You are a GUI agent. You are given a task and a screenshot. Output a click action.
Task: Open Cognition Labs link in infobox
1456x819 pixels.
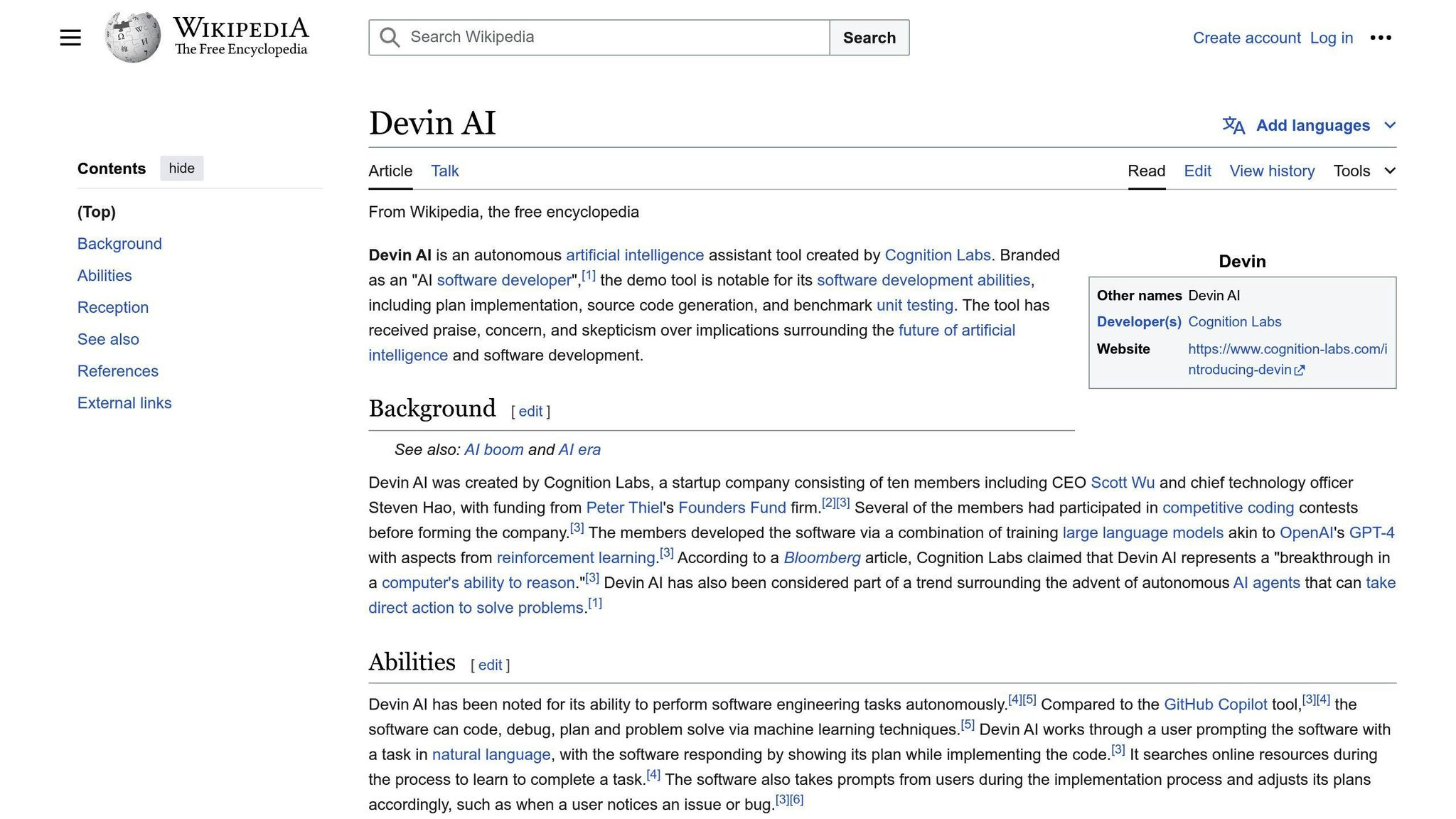(1234, 322)
